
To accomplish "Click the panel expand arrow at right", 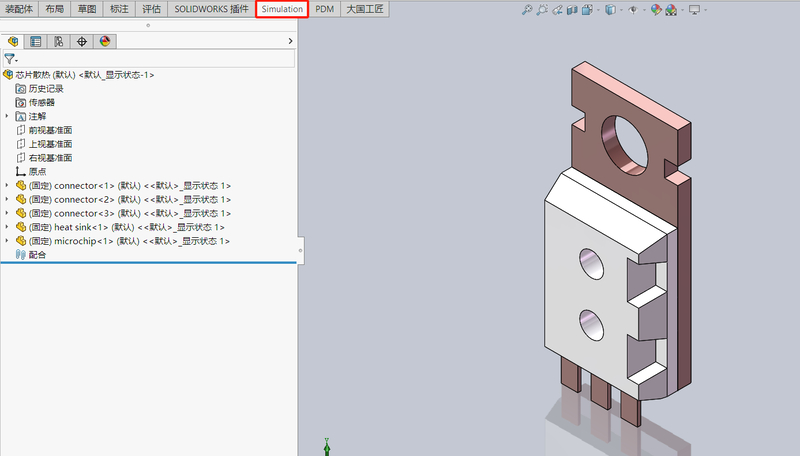I will [290, 42].
